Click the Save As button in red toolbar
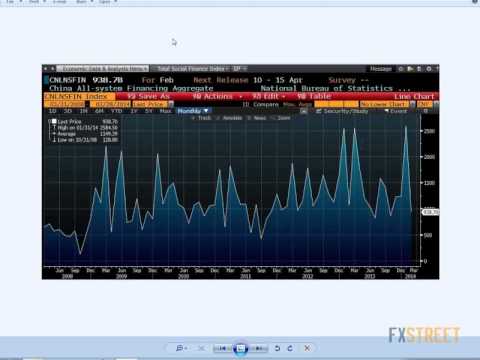 tap(148, 96)
